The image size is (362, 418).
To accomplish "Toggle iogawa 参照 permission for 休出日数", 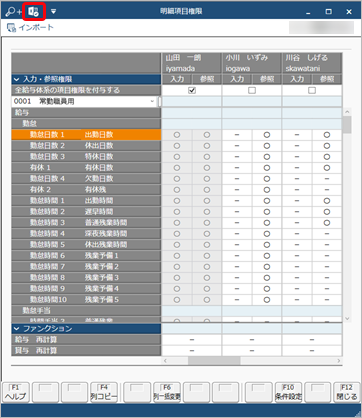I will click(x=267, y=146).
